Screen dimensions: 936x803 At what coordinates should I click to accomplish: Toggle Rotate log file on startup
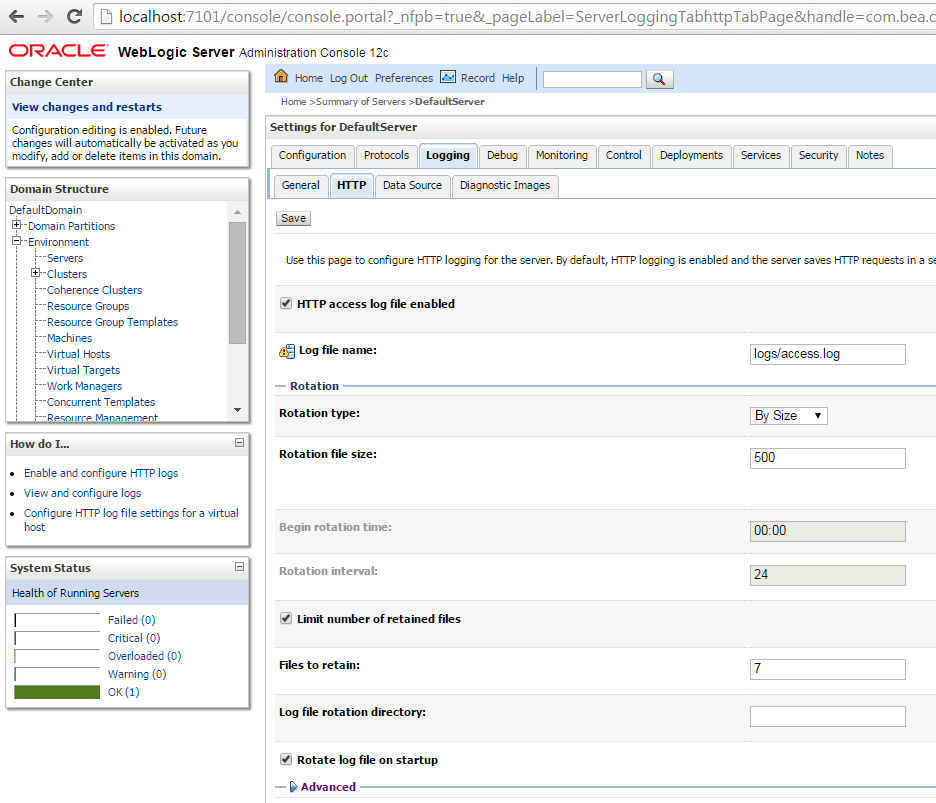pyautogui.click(x=286, y=759)
